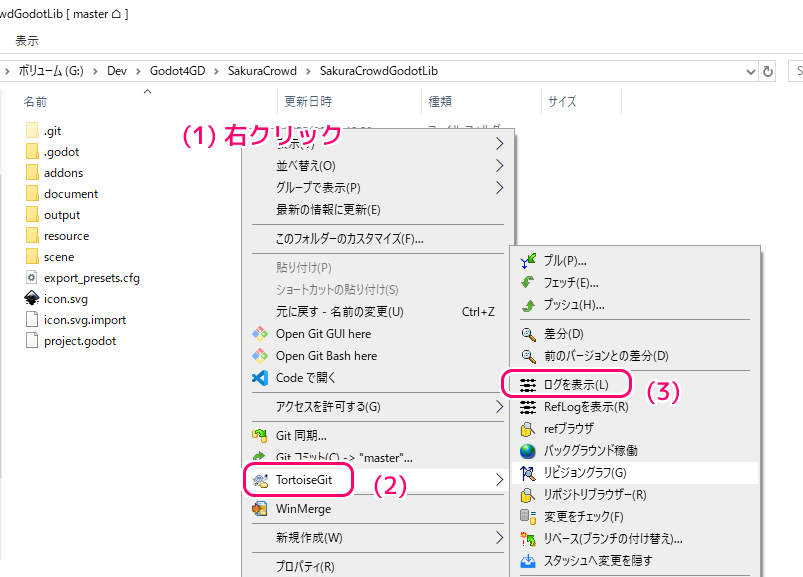Expand the 並べ替え(O) submenu arrow

(x=500, y=166)
